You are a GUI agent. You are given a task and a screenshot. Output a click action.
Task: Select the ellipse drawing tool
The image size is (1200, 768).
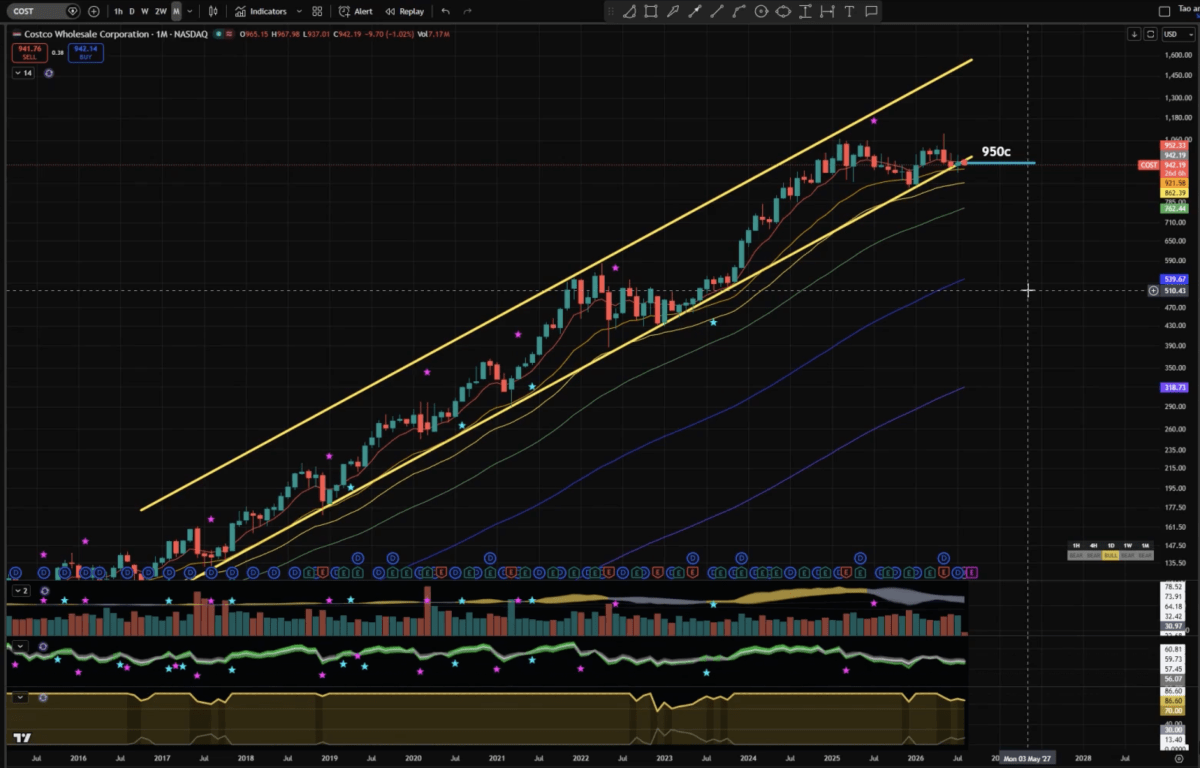tap(783, 11)
